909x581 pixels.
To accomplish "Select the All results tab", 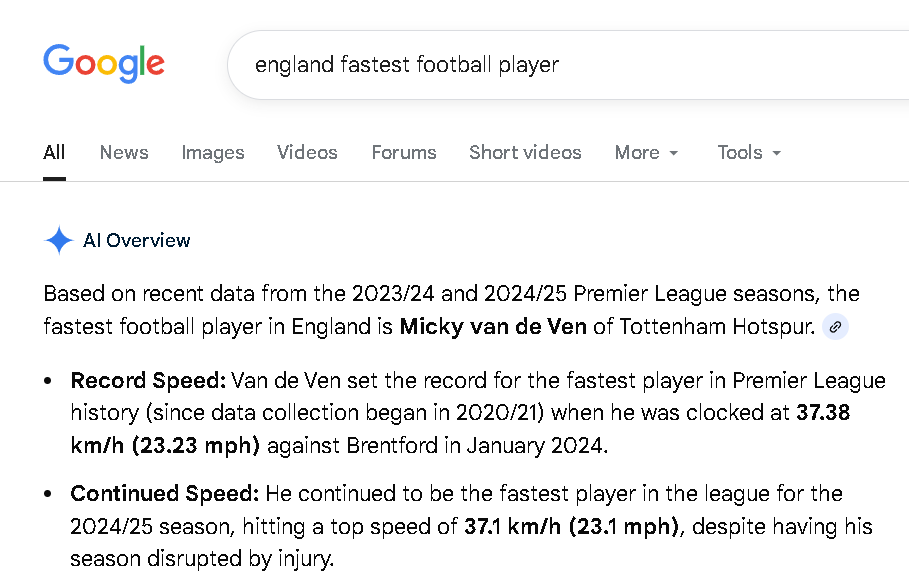I will [54, 153].
